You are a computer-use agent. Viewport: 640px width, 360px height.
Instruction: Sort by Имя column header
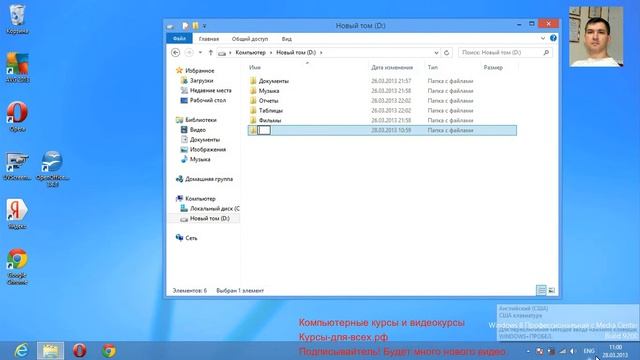(x=255, y=67)
